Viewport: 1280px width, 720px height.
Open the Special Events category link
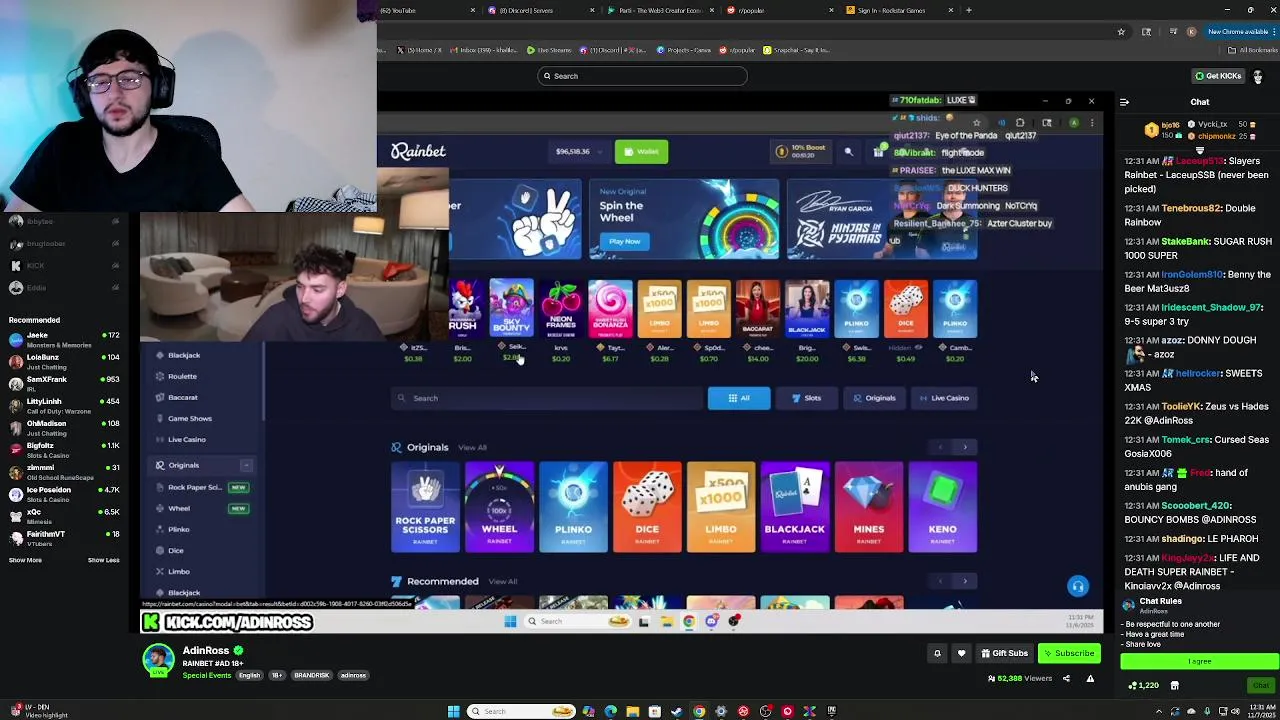(x=207, y=675)
